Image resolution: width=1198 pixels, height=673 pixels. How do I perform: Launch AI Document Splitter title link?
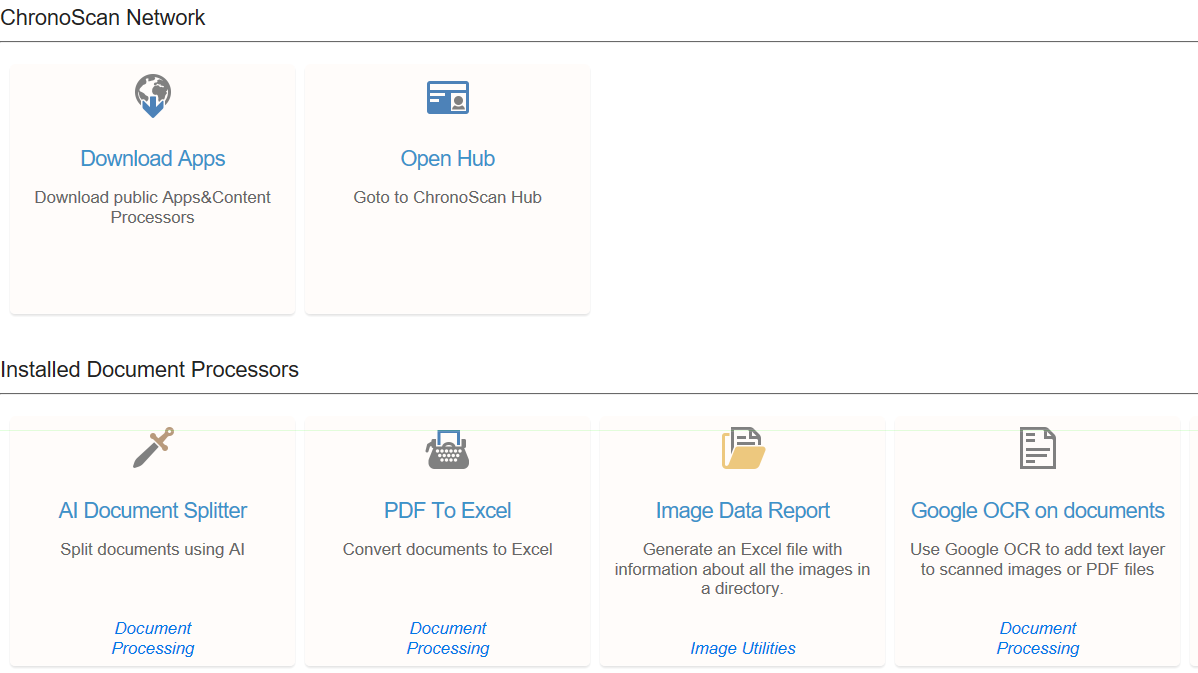pyautogui.click(x=153, y=510)
